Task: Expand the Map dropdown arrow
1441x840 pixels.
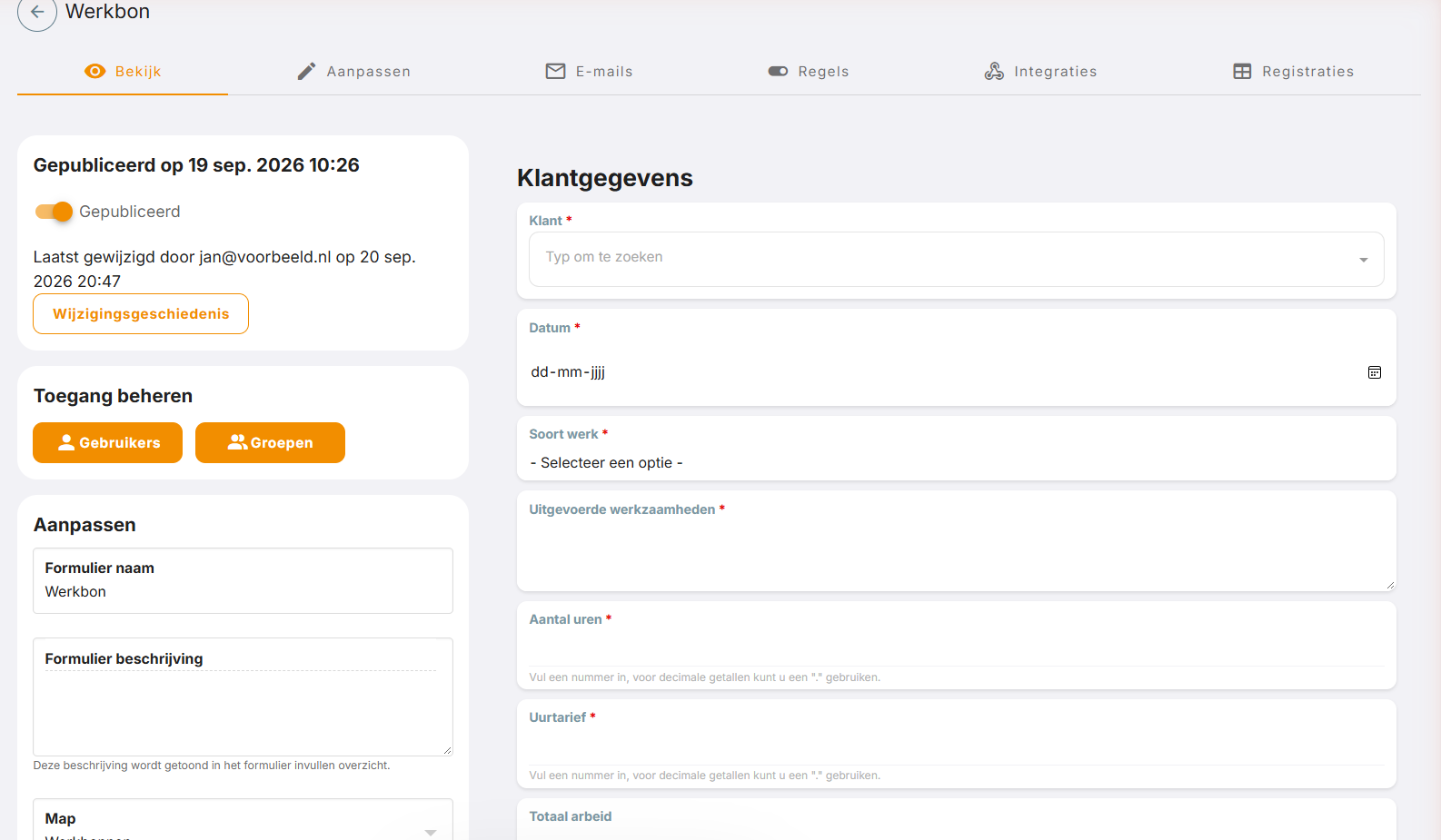Action: click(430, 832)
